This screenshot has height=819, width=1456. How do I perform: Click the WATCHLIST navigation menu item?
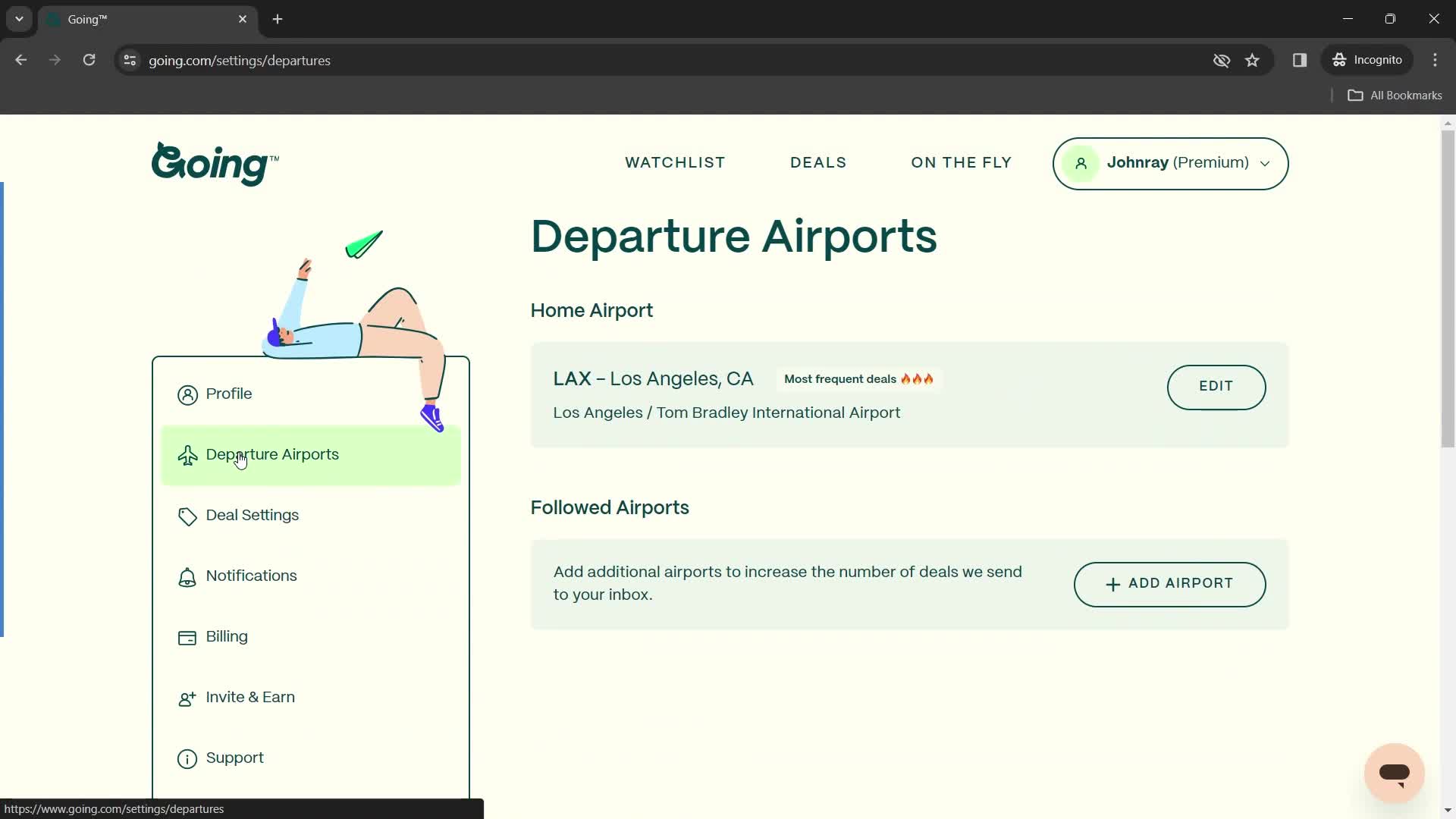(676, 163)
